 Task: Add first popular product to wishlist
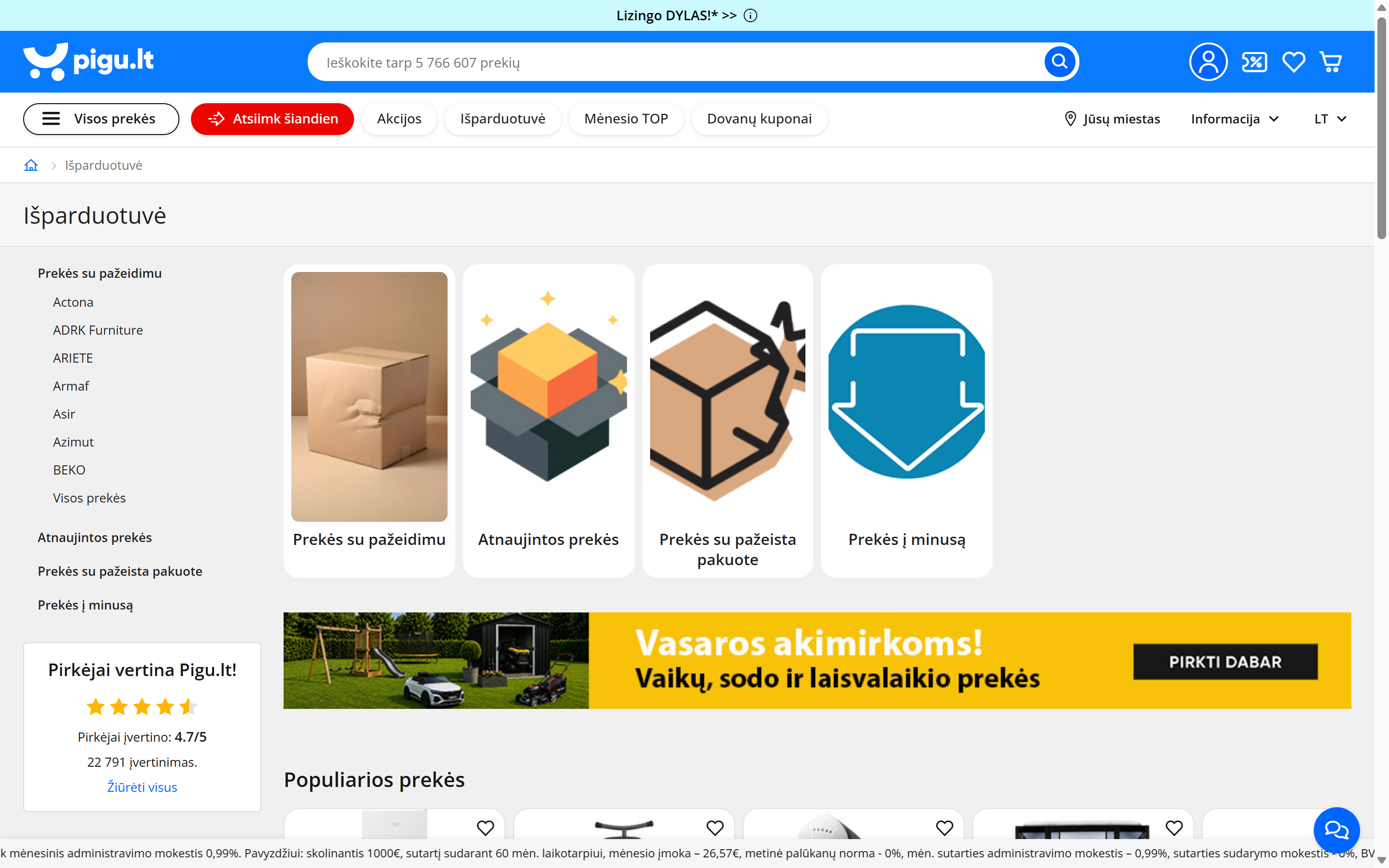(x=485, y=828)
